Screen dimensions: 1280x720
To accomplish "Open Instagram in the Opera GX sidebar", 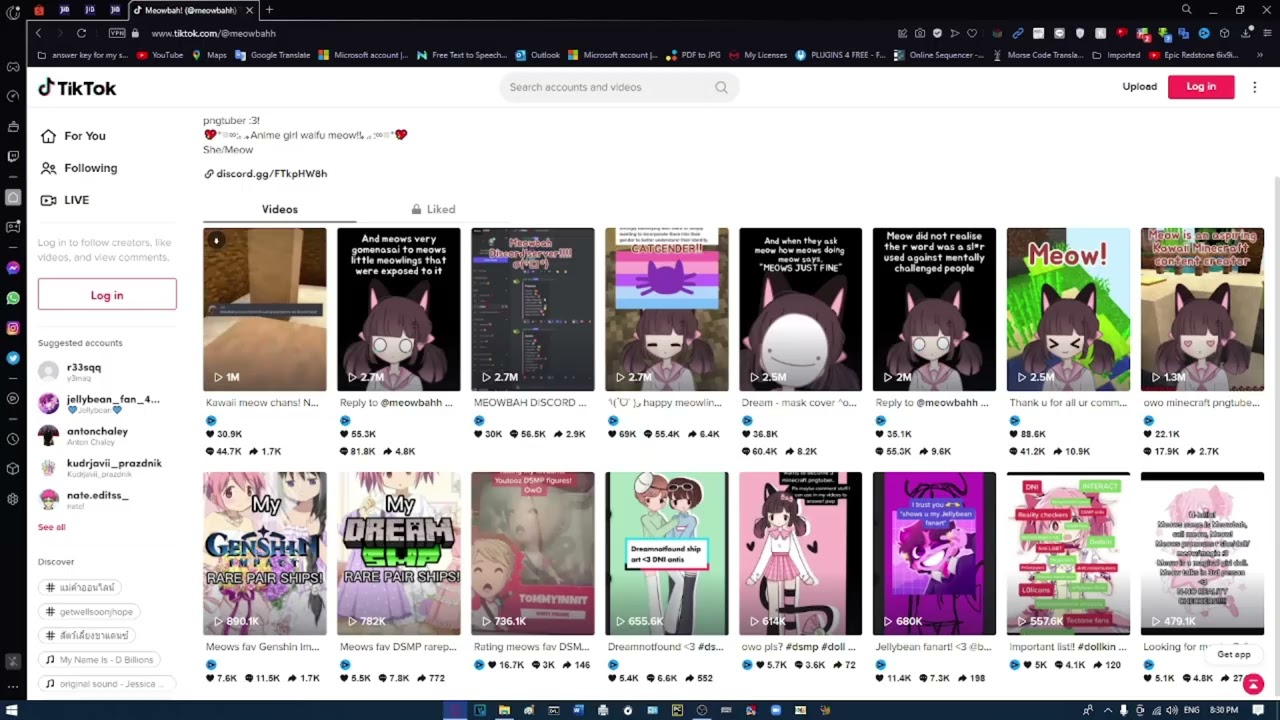I will coord(13,328).
